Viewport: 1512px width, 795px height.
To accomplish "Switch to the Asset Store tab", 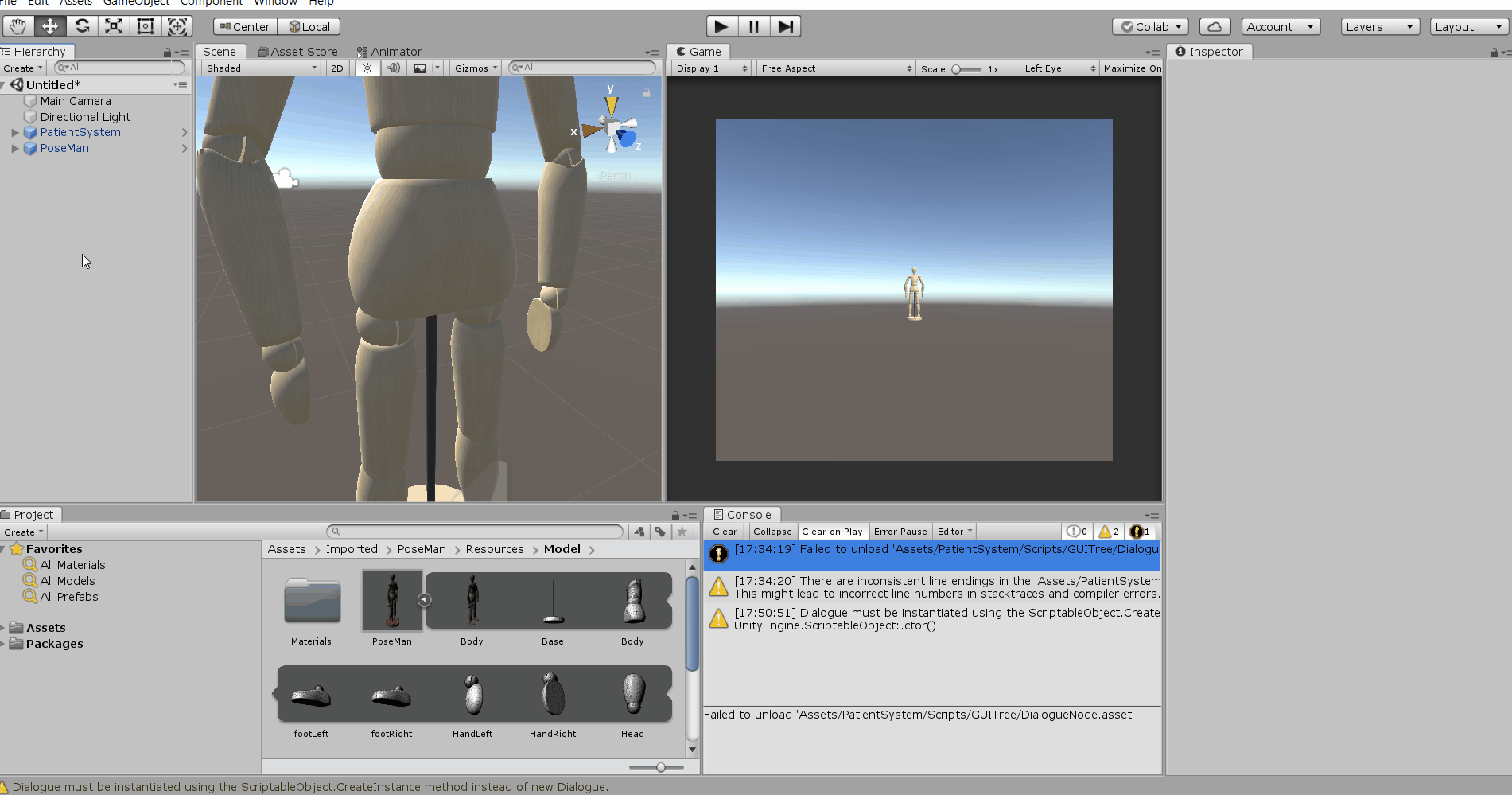I will click(x=298, y=52).
